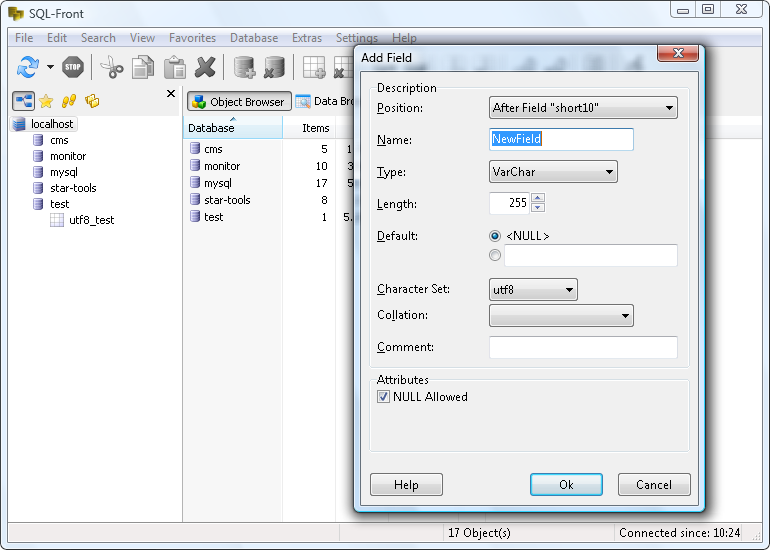Open the Position dropdown
Image resolution: width=770 pixels, height=550 pixels.
tap(583, 108)
